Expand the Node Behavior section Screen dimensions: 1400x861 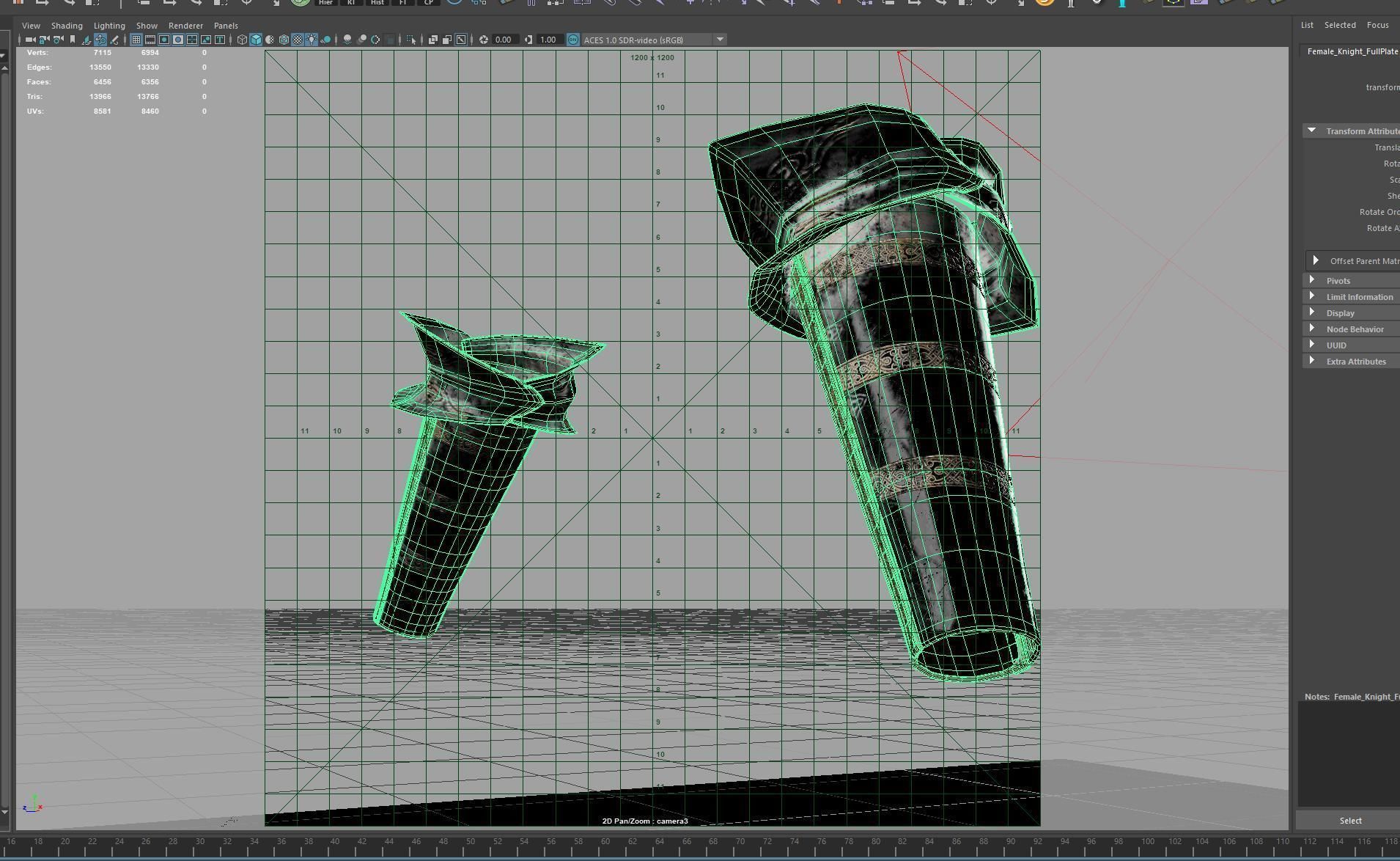[1311, 329]
